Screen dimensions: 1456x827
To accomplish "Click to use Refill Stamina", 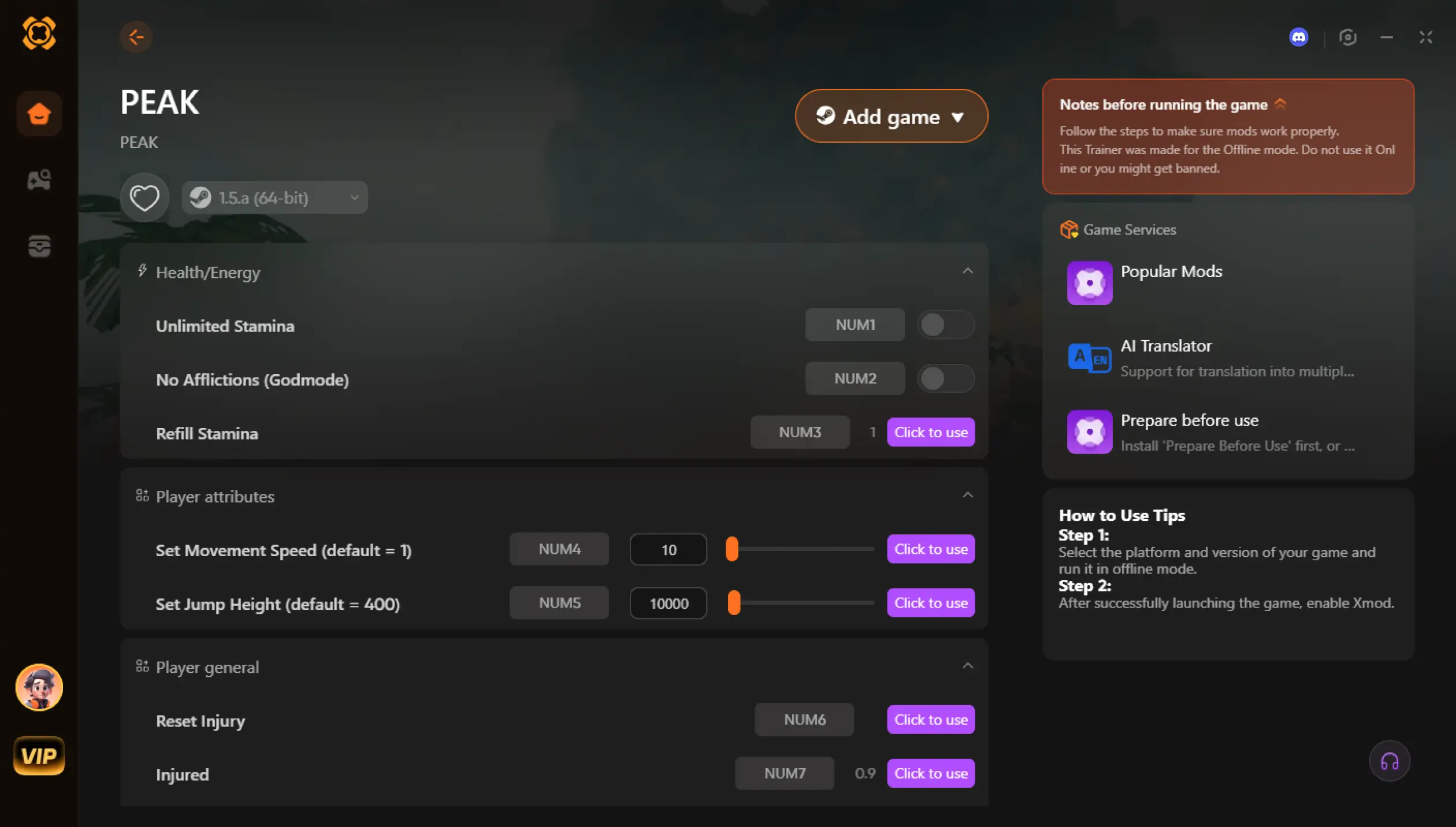I will pos(930,432).
